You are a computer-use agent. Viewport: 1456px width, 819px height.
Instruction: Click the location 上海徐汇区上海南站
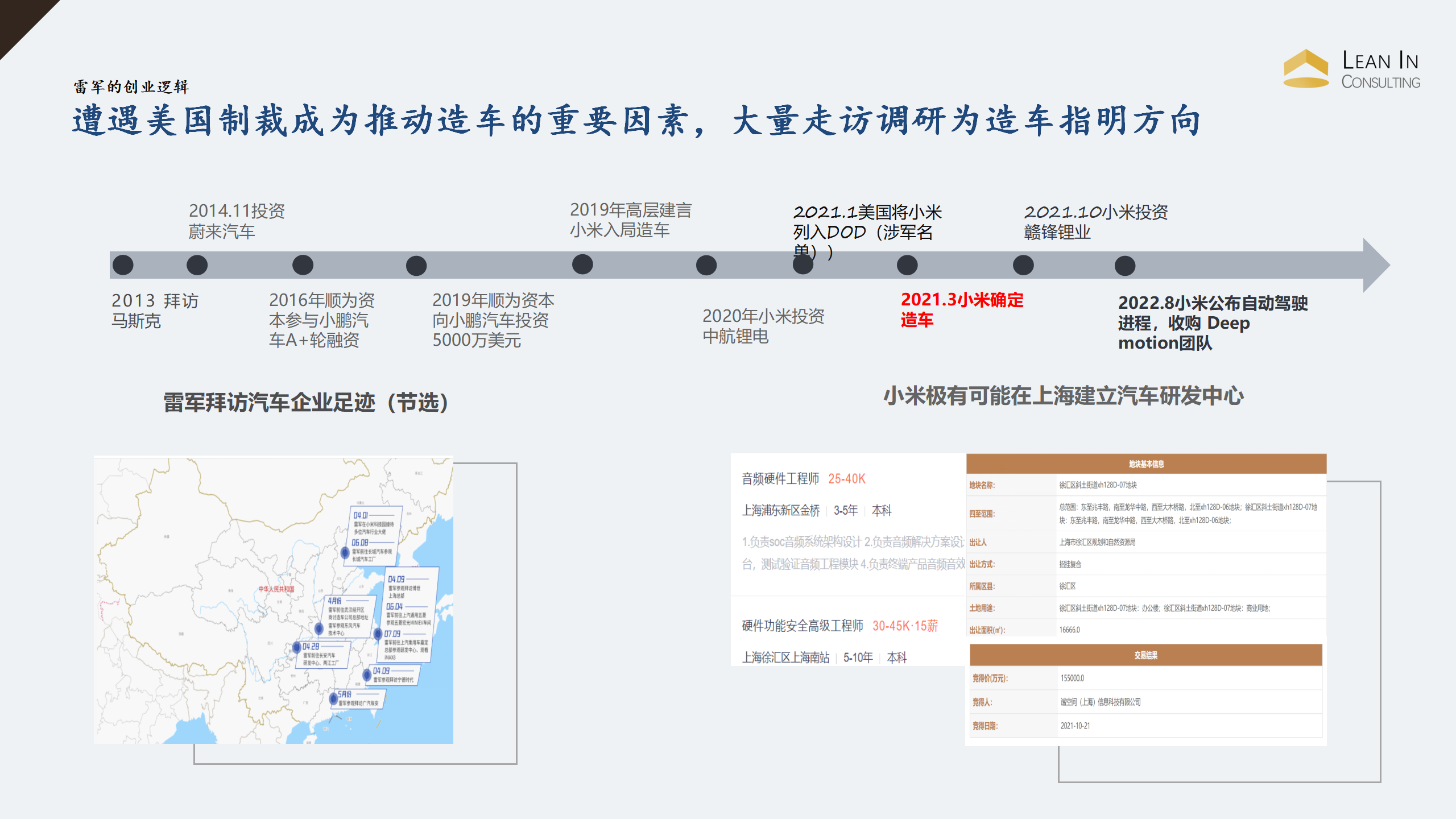coord(785,657)
